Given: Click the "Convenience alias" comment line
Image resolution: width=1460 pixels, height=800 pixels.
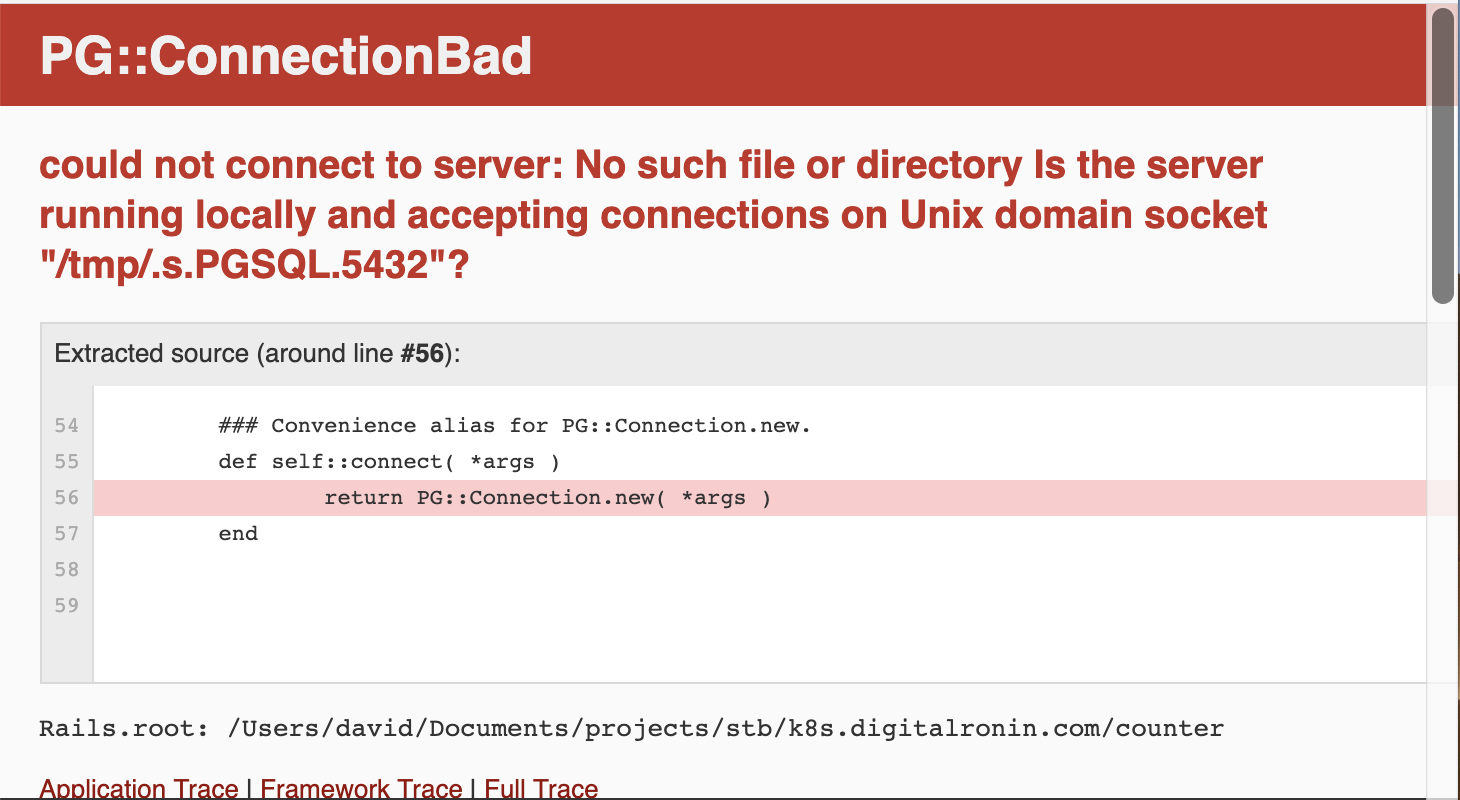Looking at the screenshot, I should [x=514, y=426].
